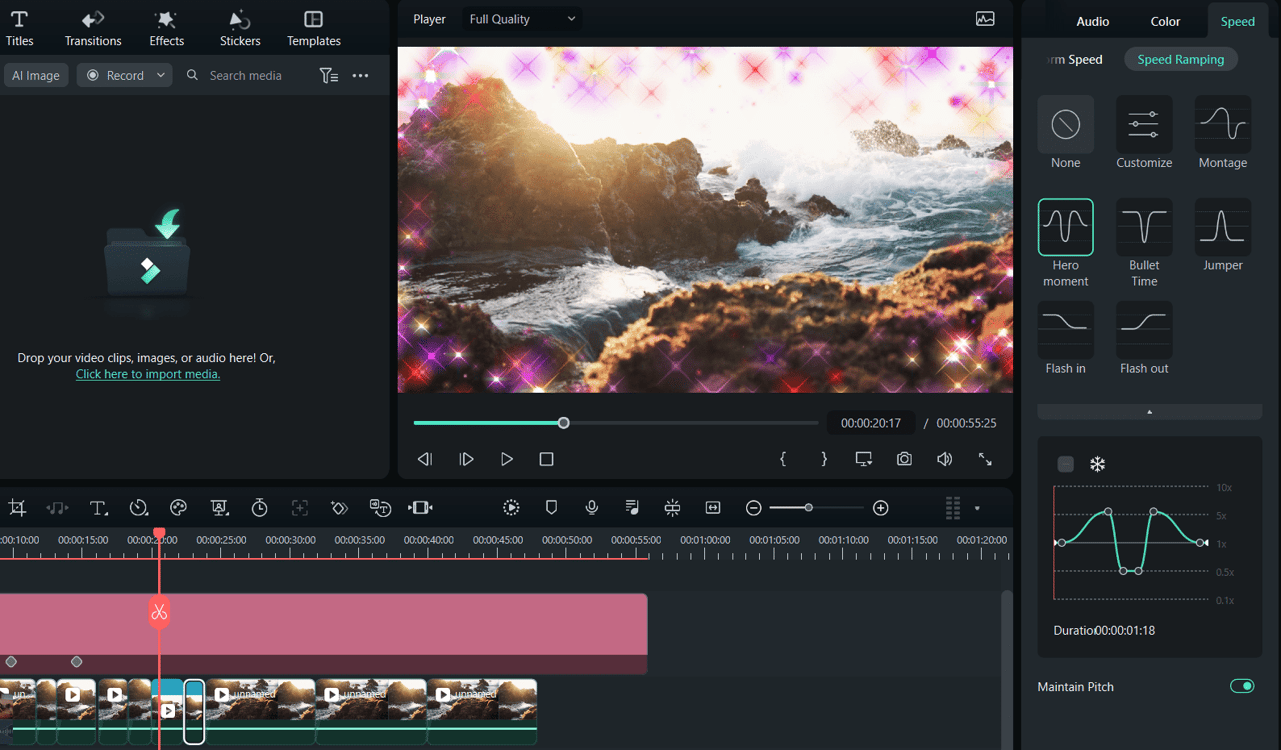Open the Audio tab
The width and height of the screenshot is (1281, 750).
[1092, 20]
